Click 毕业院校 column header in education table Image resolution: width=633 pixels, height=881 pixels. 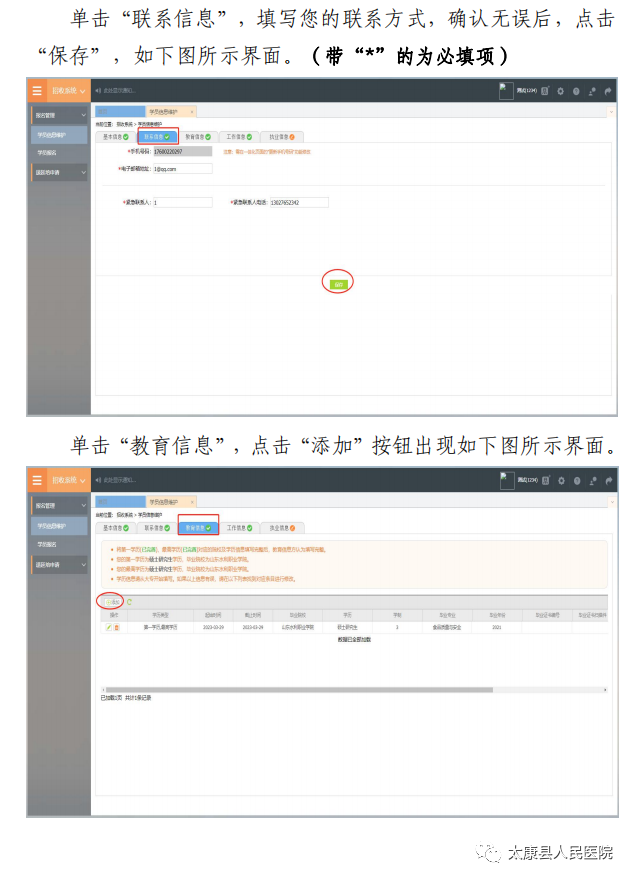click(x=298, y=615)
